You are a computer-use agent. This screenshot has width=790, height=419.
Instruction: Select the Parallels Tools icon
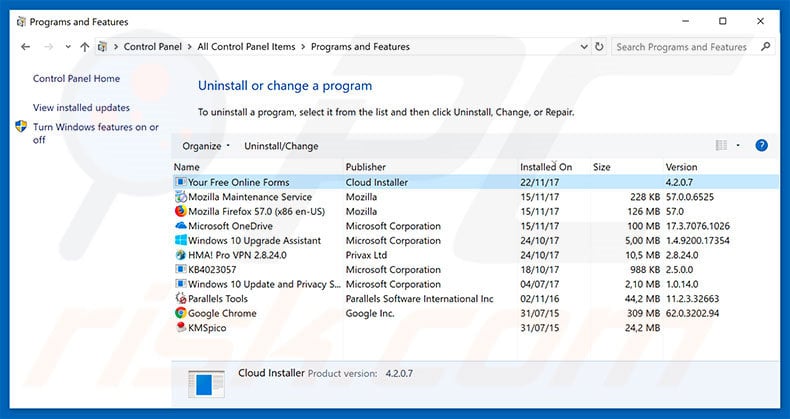180,298
